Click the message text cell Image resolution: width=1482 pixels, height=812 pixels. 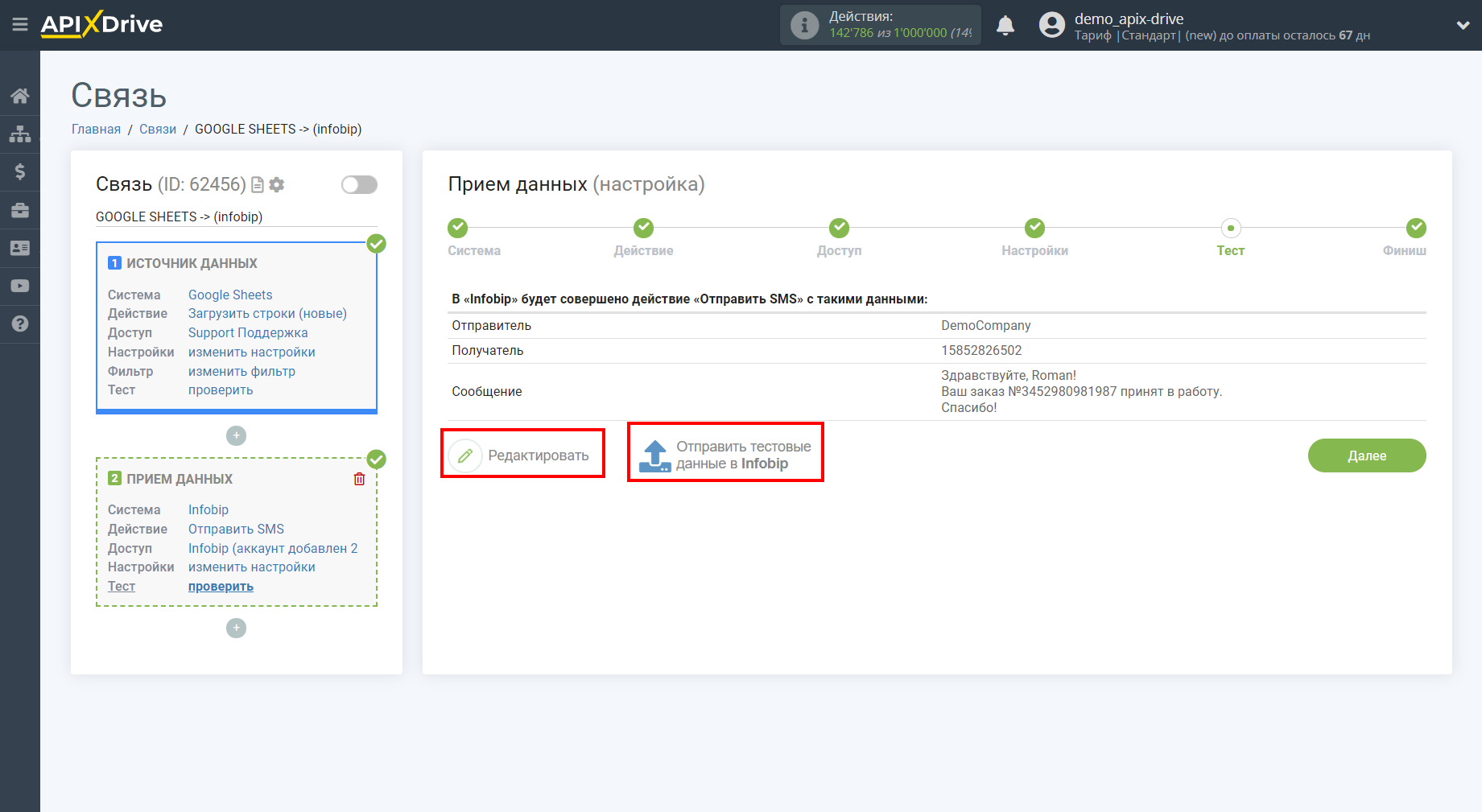pos(1081,391)
